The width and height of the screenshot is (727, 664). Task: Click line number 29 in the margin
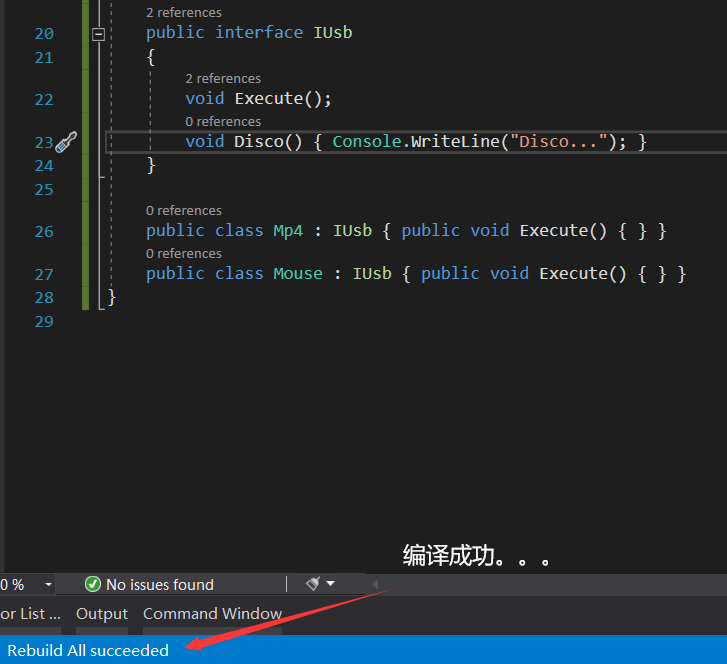(43, 321)
